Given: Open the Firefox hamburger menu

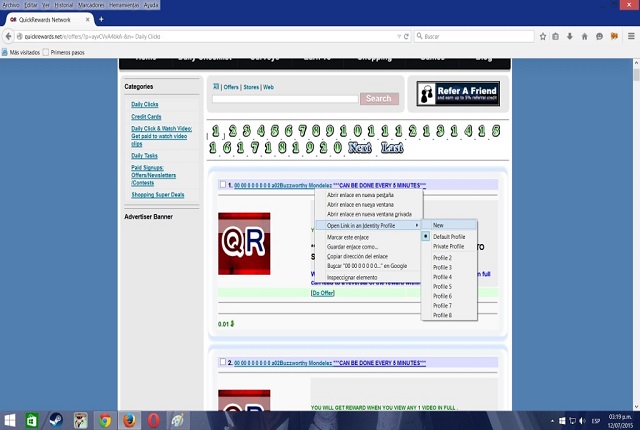Looking at the screenshot, I should click(x=630, y=36).
